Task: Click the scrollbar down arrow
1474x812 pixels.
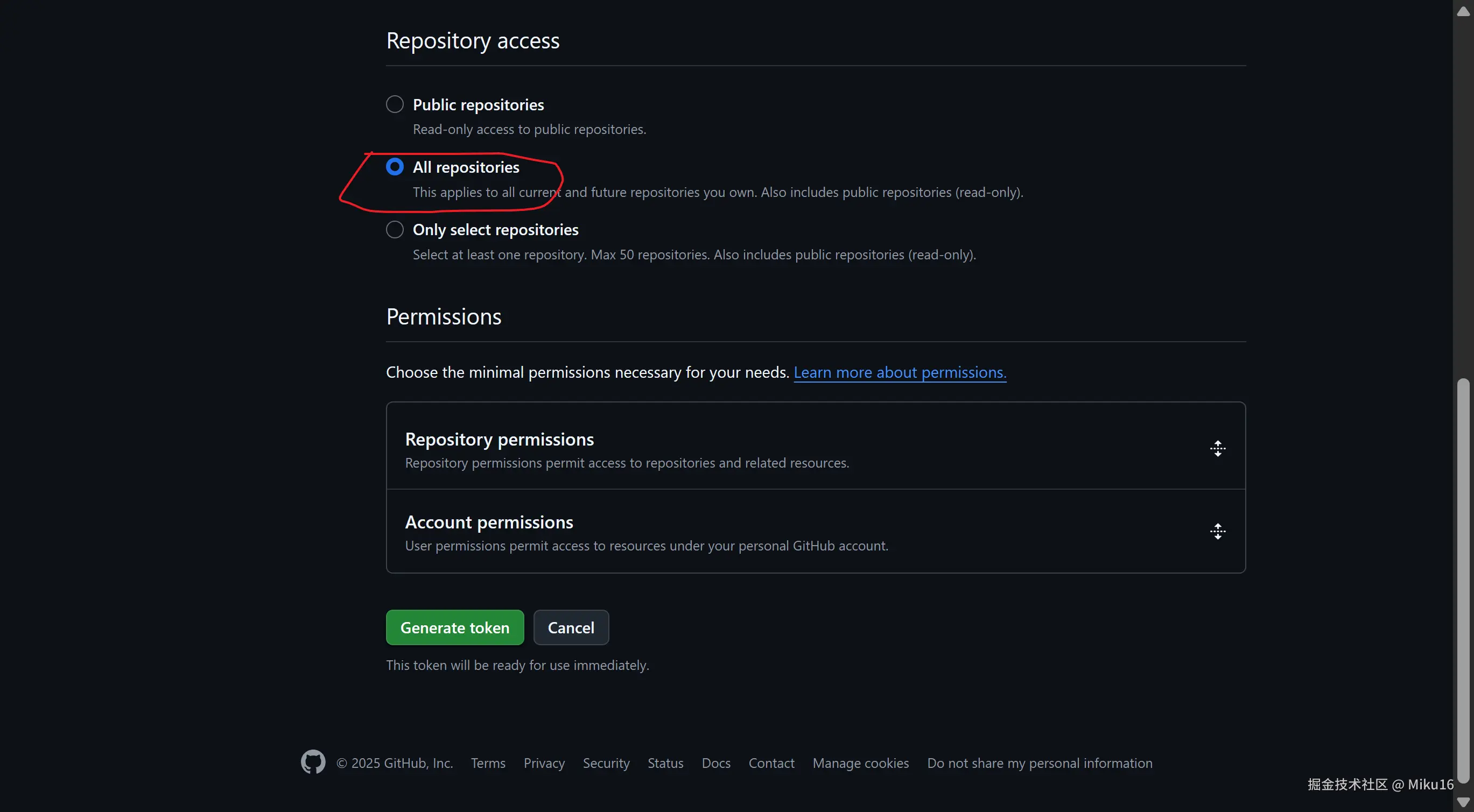Action: click(1463, 802)
